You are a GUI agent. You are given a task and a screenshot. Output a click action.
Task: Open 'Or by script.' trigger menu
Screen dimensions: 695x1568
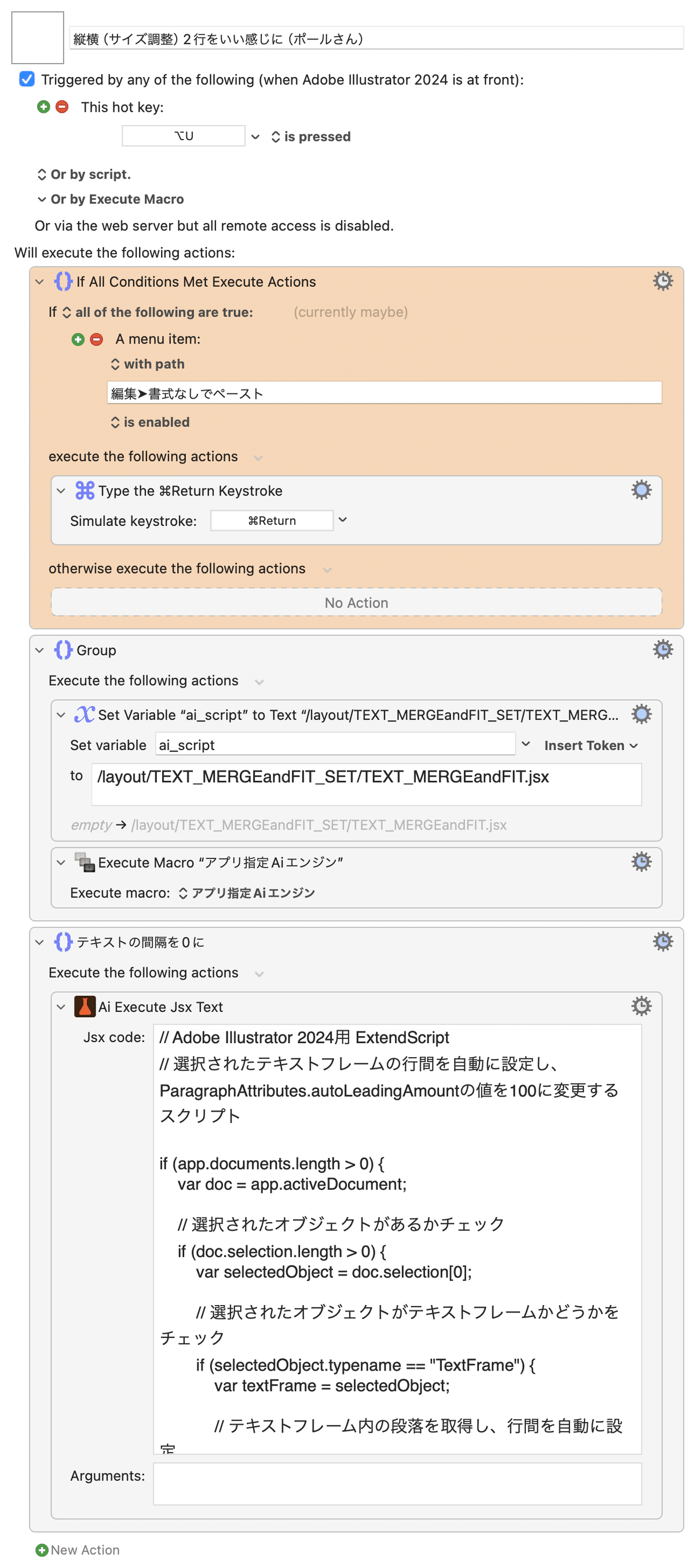tap(84, 175)
